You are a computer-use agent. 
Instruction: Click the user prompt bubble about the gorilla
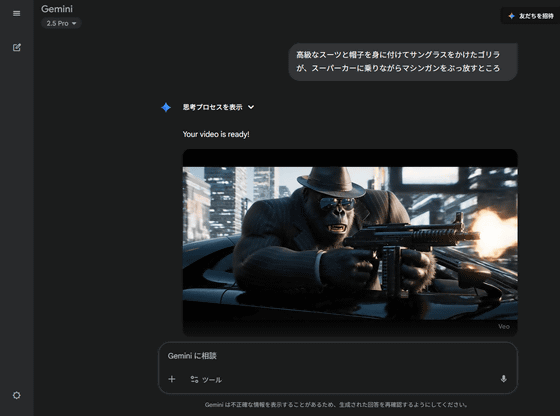coord(403,62)
